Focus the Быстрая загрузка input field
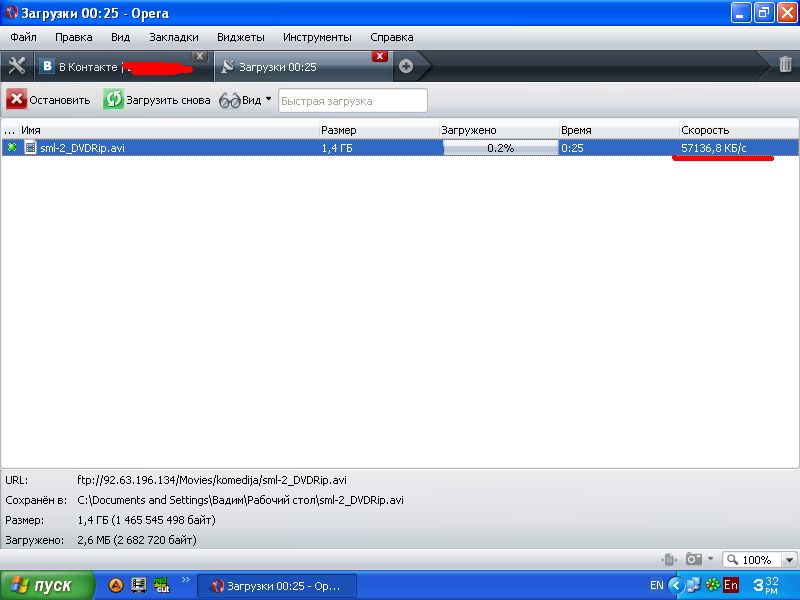The width and height of the screenshot is (800, 600). click(x=353, y=101)
